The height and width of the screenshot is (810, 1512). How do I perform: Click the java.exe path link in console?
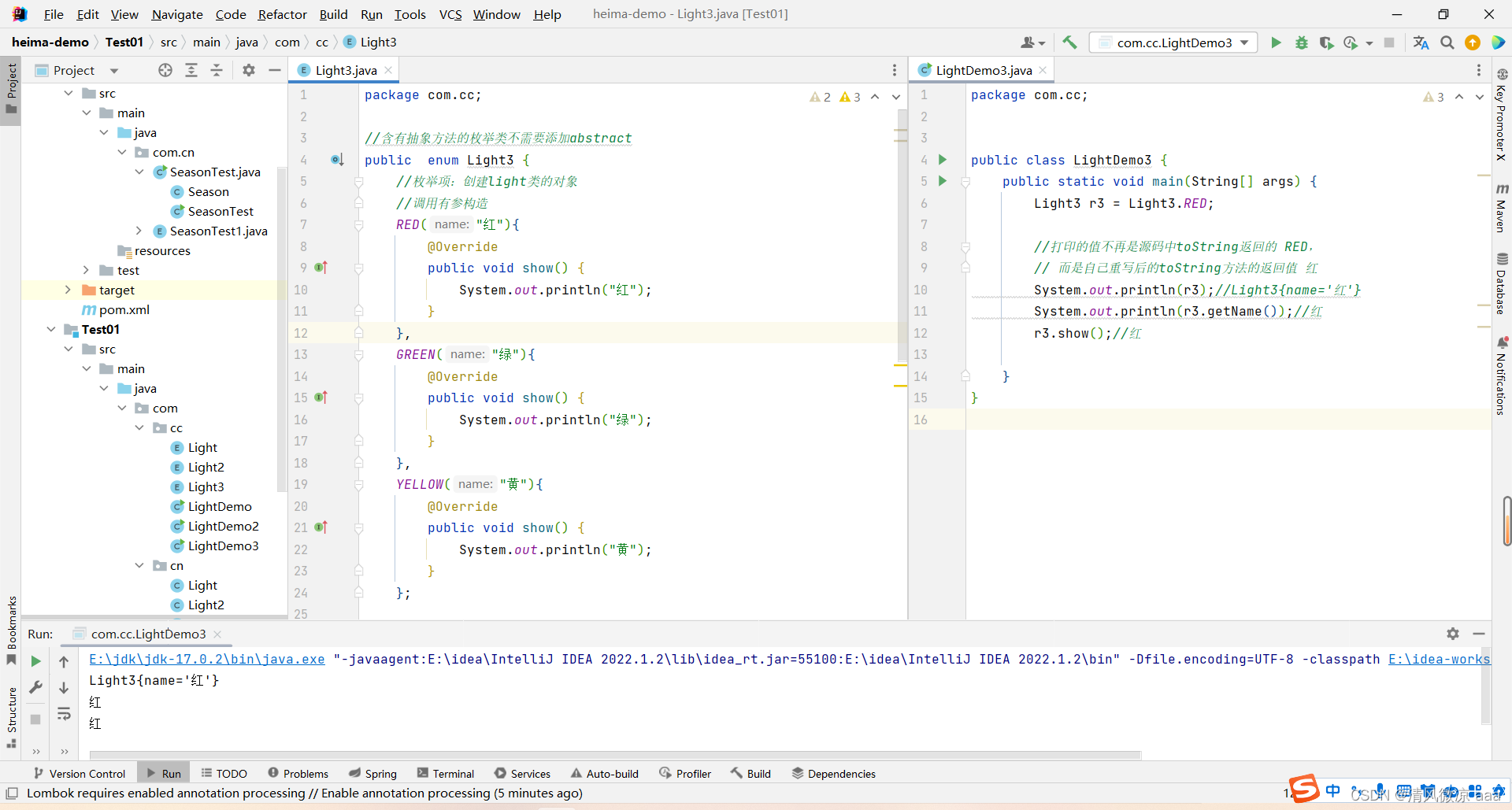[206, 659]
